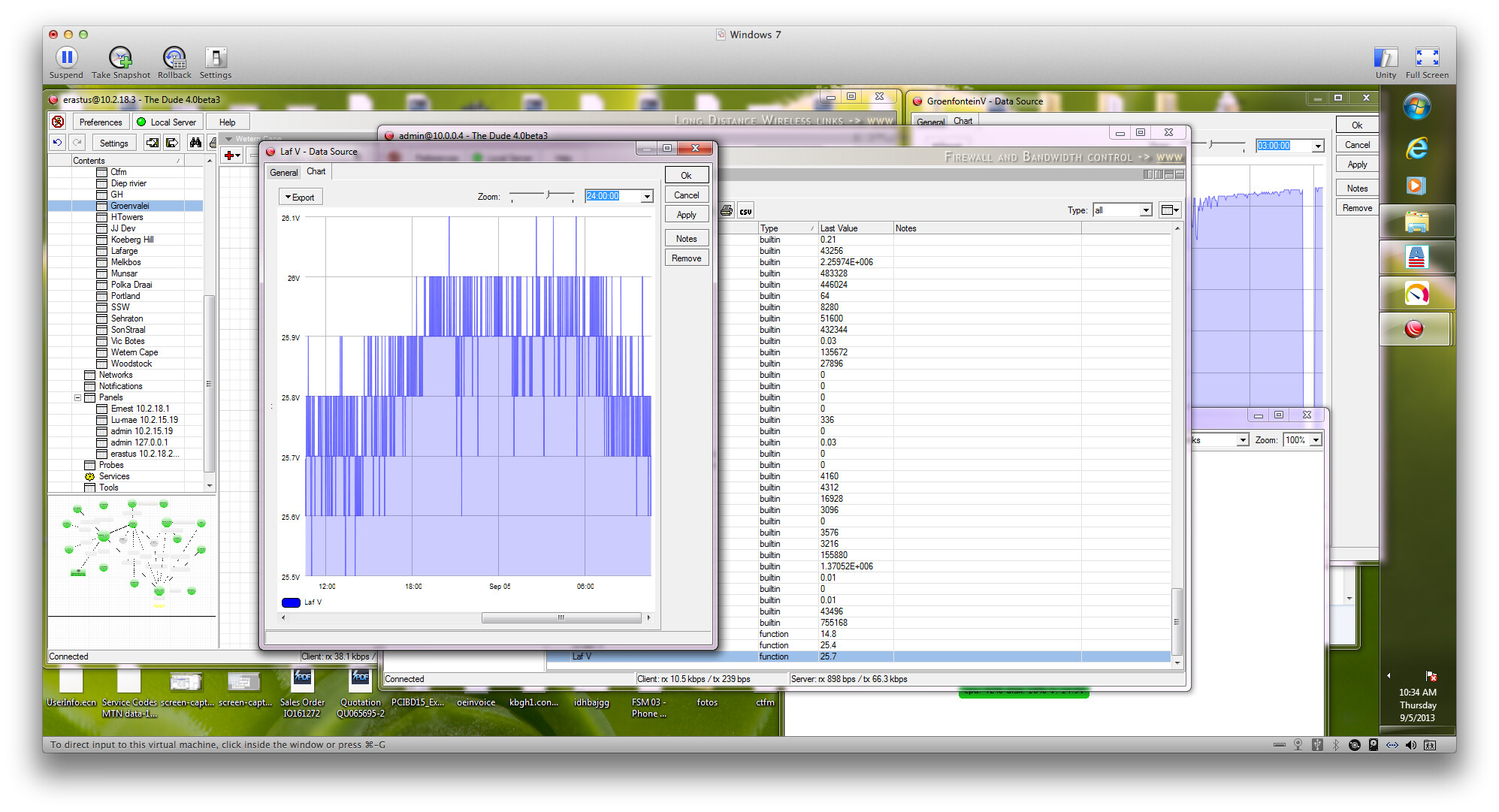The width and height of the screenshot is (1499, 812).
Task: Click the print icon above the data table
Action: pos(727,210)
